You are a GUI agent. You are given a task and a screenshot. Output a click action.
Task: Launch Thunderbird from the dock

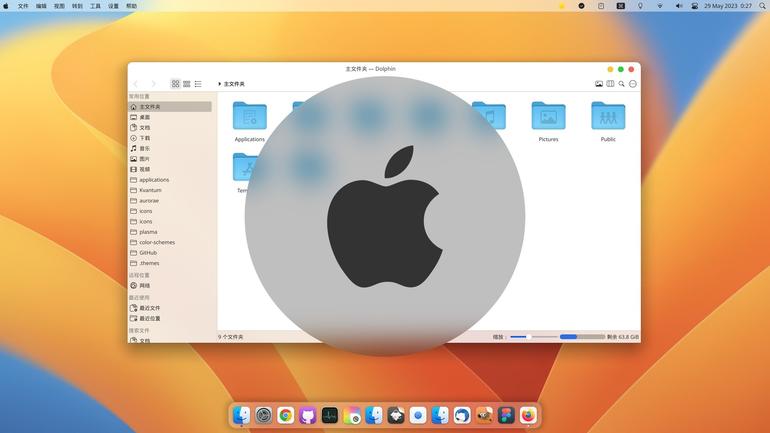(x=462, y=415)
